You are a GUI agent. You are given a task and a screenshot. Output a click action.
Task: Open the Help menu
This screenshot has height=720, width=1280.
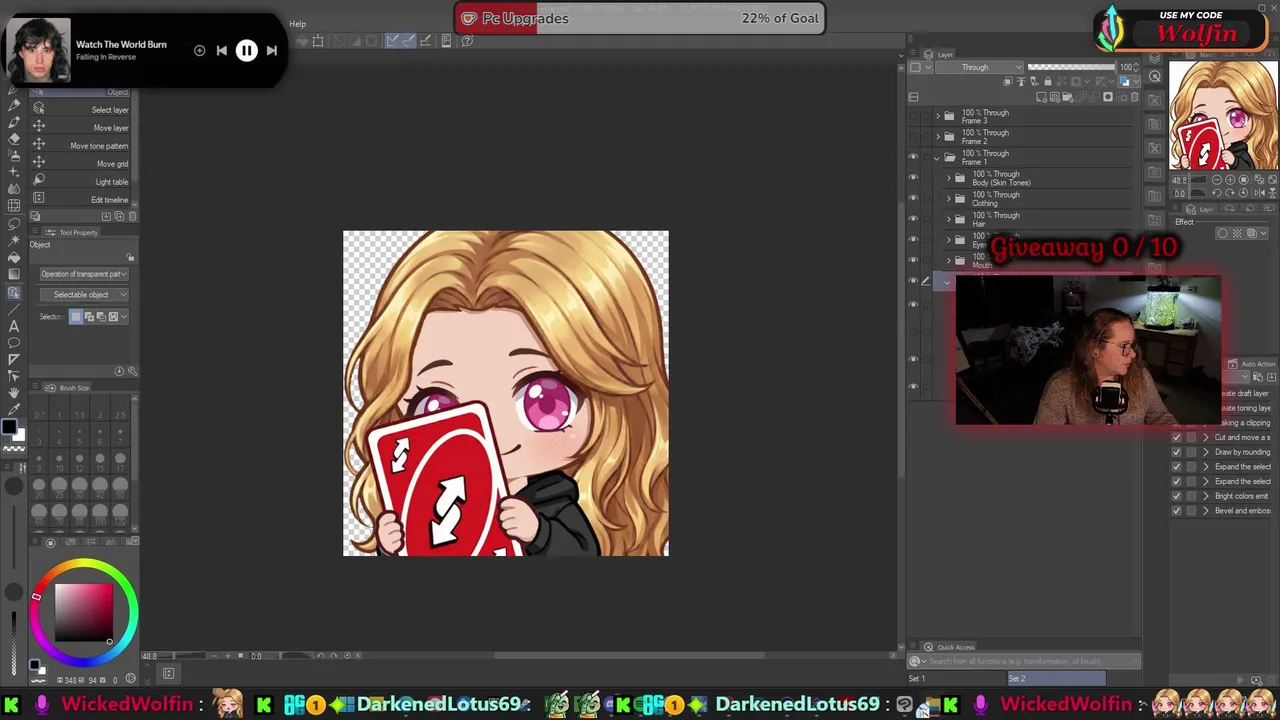pyautogui.click(x=297, y=24)
